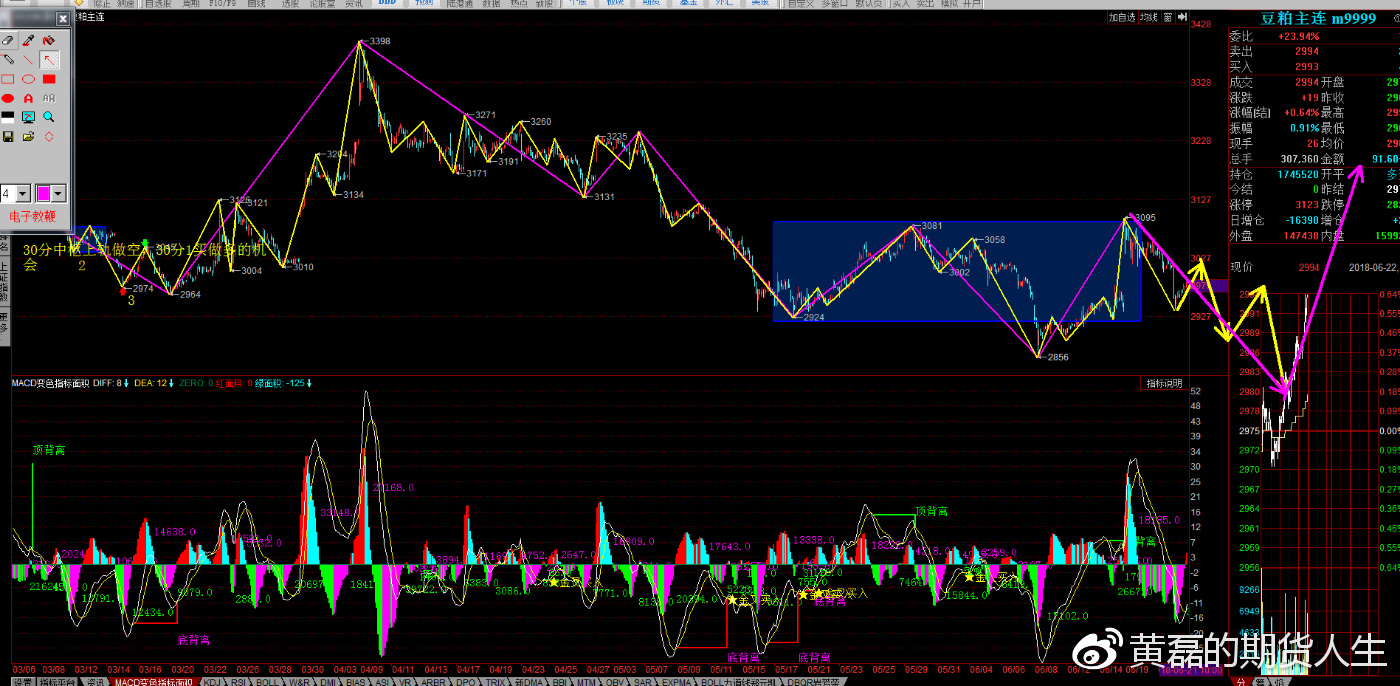Select the magnifier zoom tool
The width and height of the screenshot is (1400, 686).
click(x=49, y=117)
